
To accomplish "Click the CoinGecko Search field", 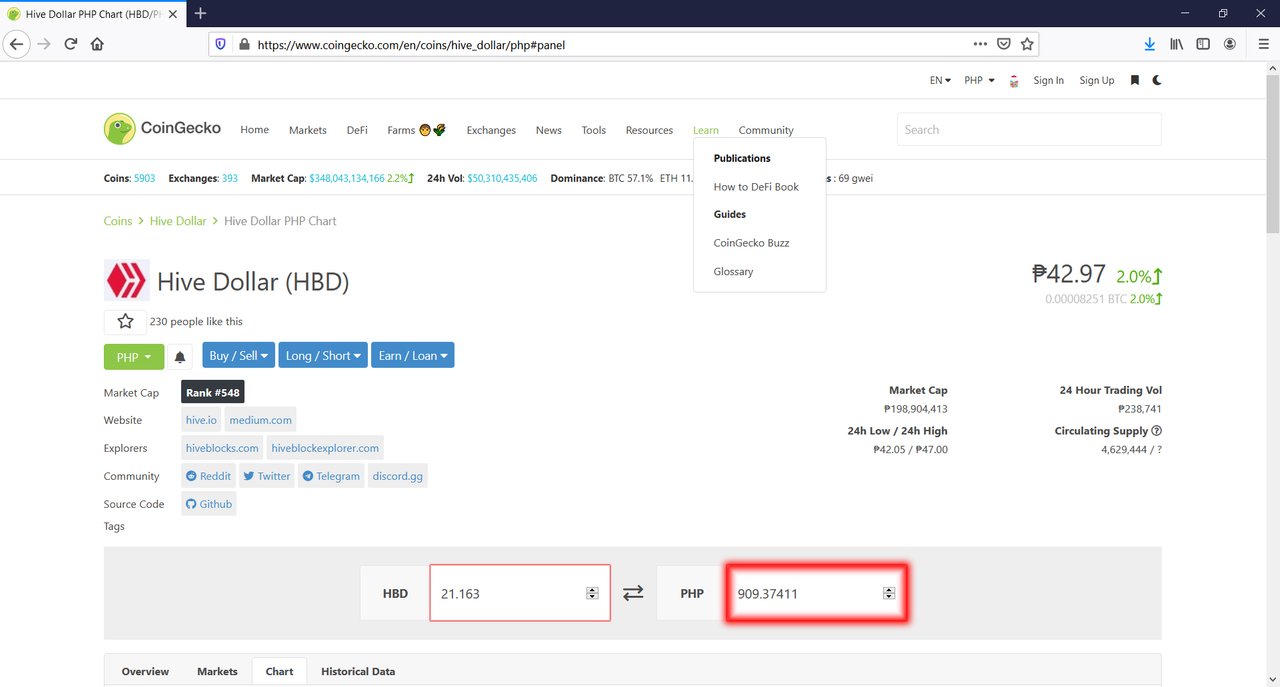I will (x=1028, y=129).
